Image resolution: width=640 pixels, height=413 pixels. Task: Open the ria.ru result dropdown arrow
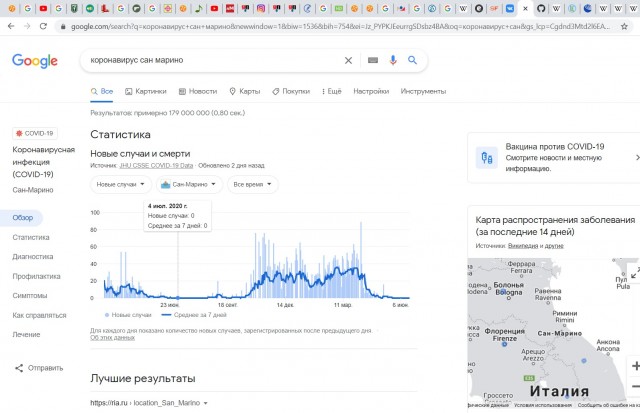pos(205,403)
